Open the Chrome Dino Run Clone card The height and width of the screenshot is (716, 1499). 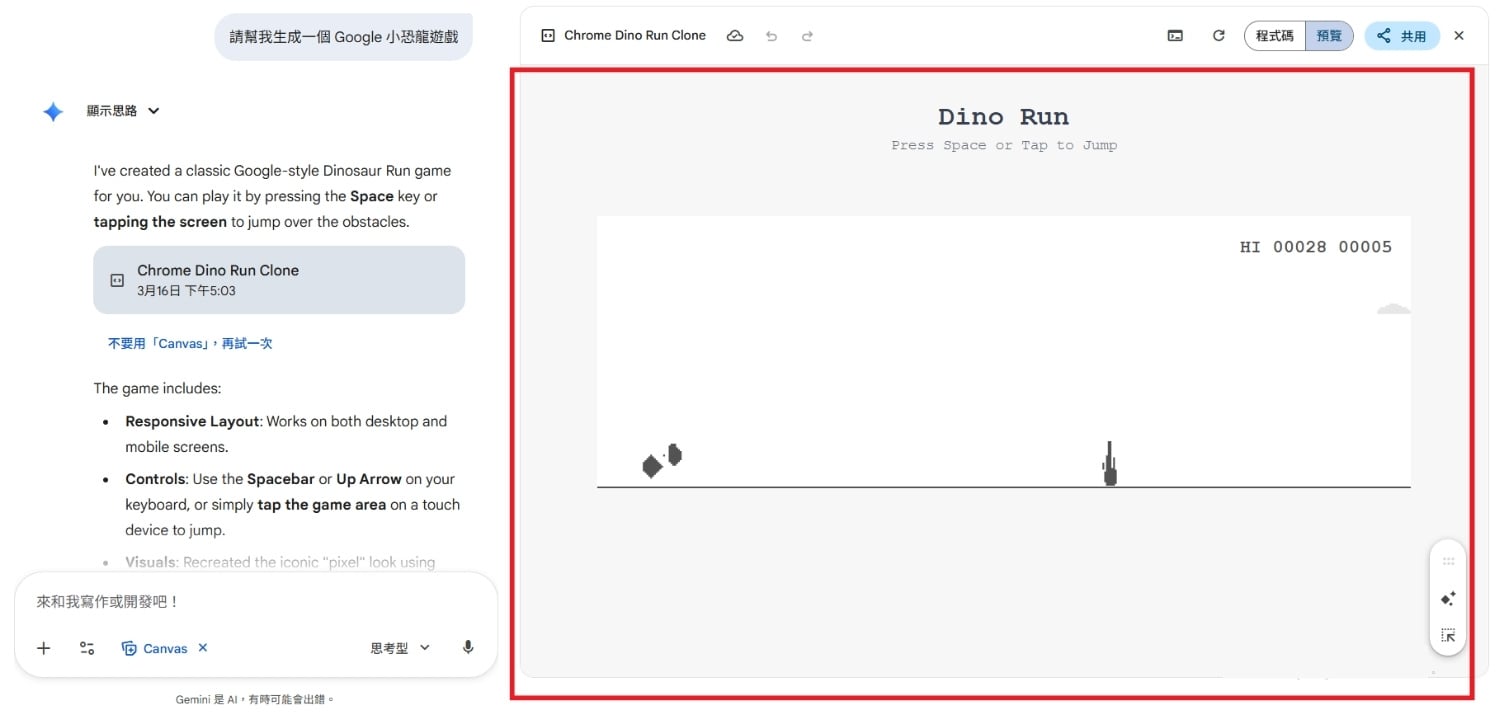click(x=279, y=280)
